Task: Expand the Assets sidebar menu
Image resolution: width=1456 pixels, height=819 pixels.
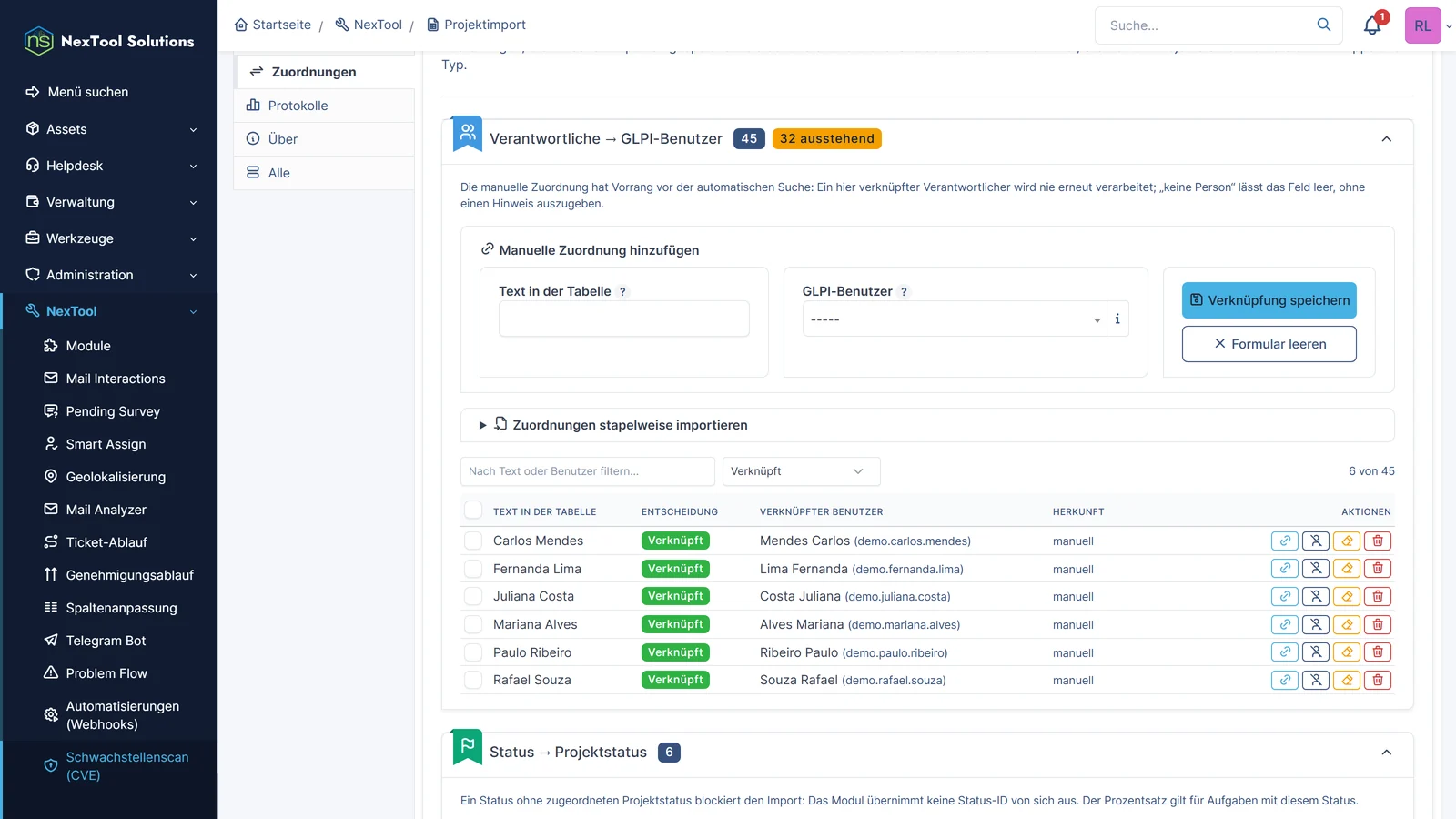Action: pyautogui.click(x=109, y=129)
